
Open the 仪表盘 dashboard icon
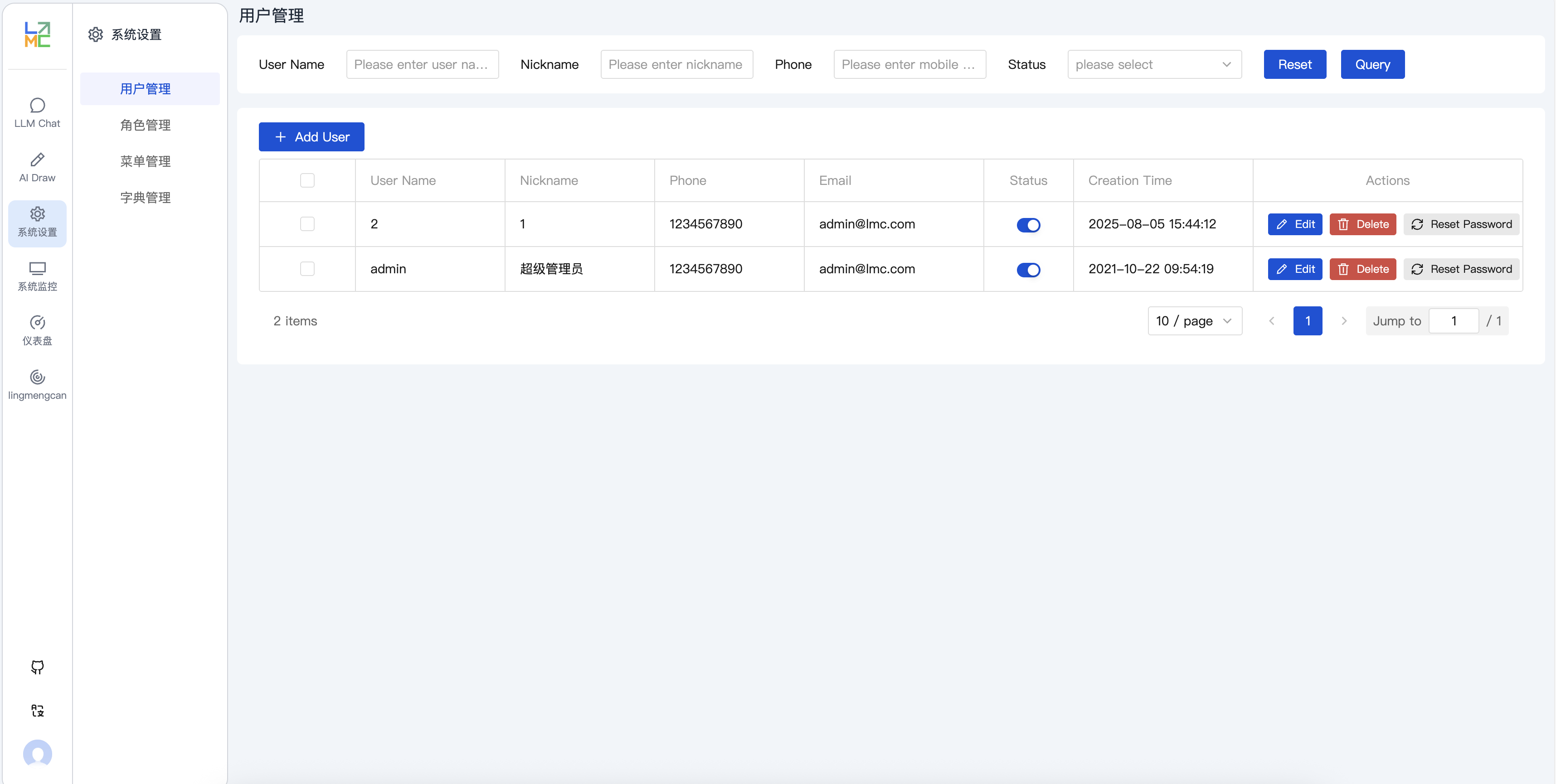pos(37,322)
